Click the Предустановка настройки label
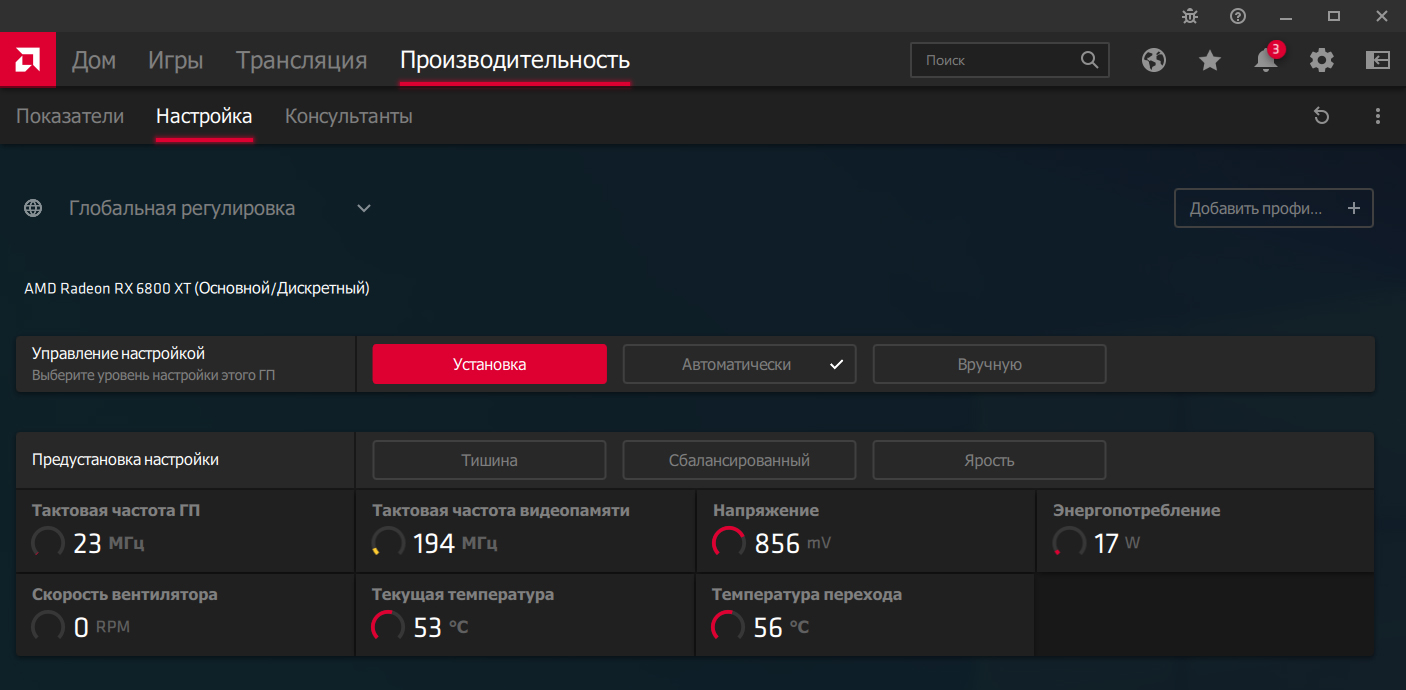The height and width of the screenshot is (690, 1406). tap(125, 460)
